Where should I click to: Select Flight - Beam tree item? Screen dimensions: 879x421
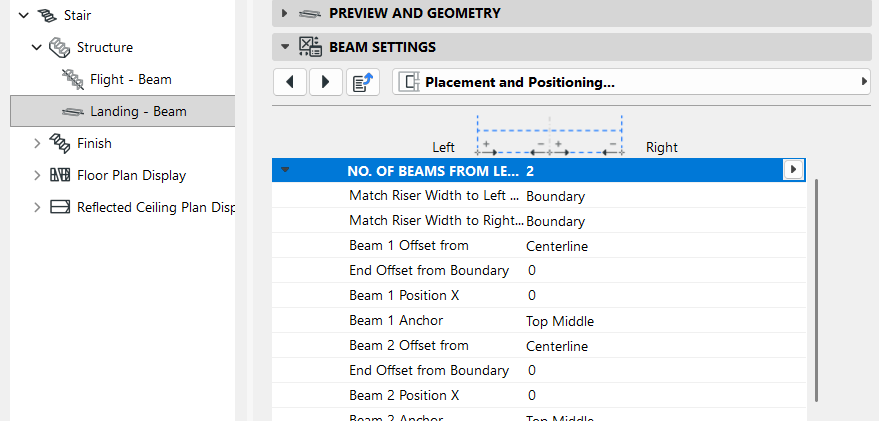click(x=131, y=80)
